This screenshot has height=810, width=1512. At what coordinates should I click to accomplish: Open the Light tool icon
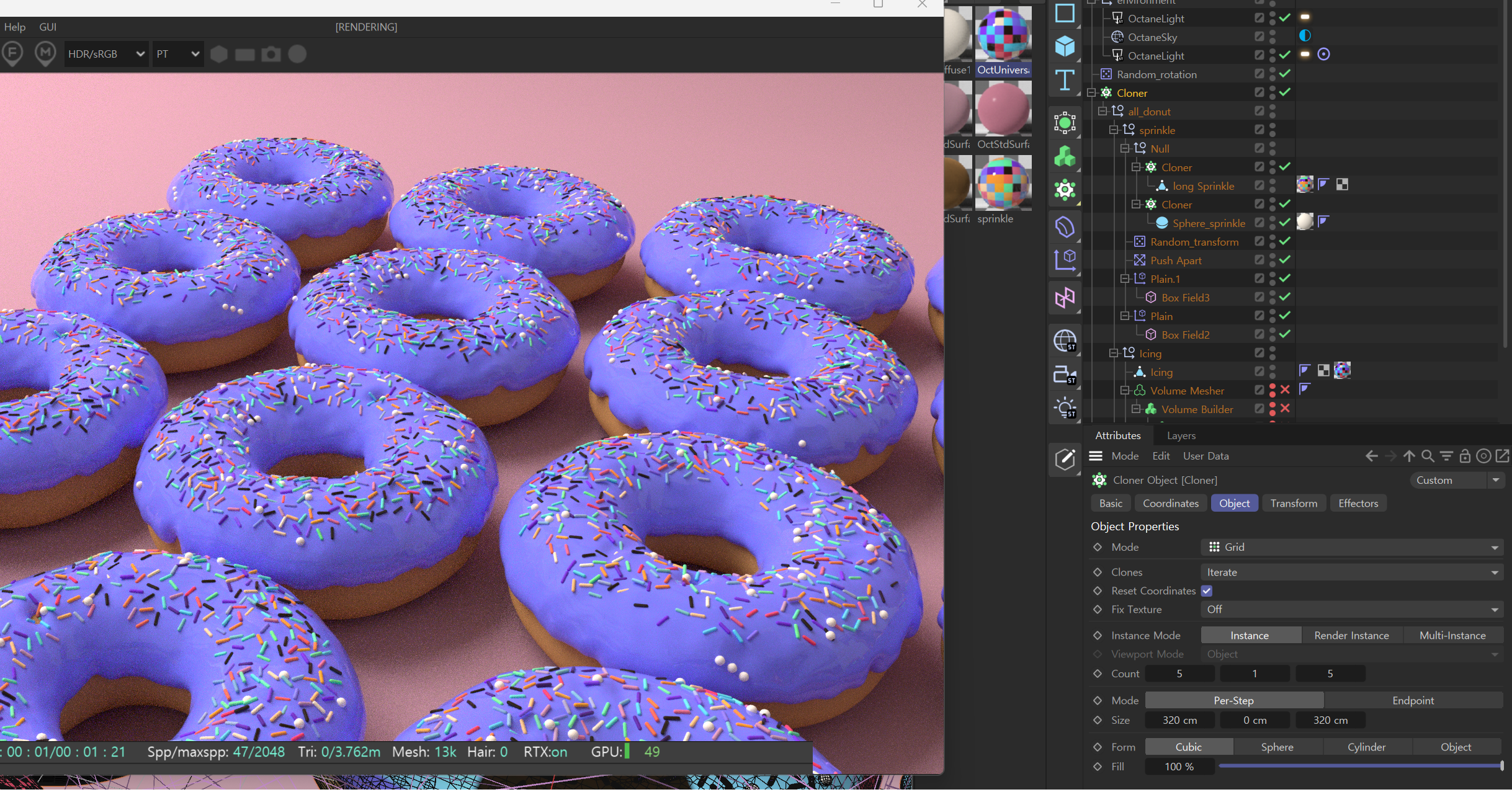(x=1065, y=408)
